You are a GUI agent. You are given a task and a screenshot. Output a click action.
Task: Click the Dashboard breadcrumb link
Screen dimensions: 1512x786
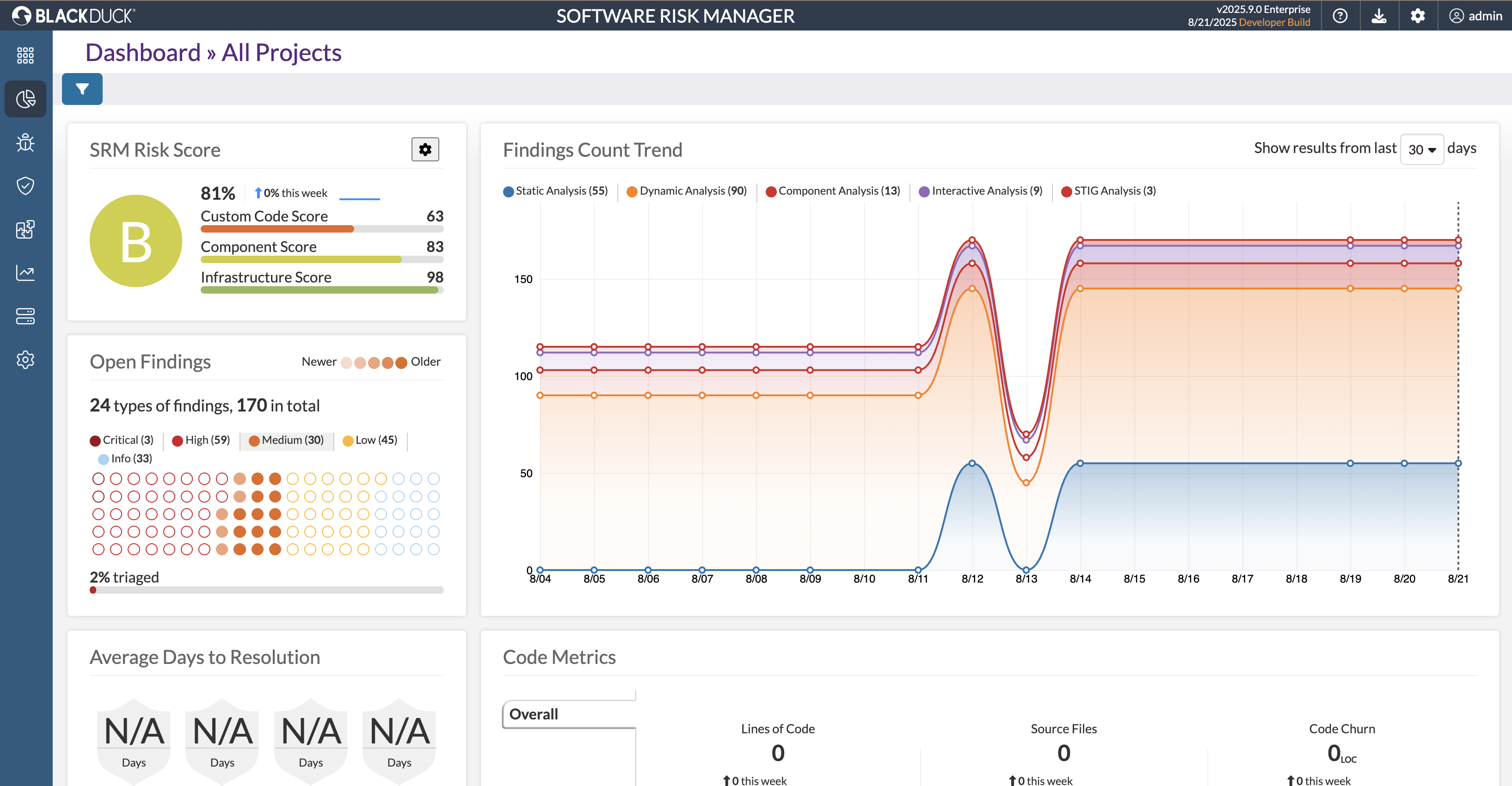coord(143,53)
